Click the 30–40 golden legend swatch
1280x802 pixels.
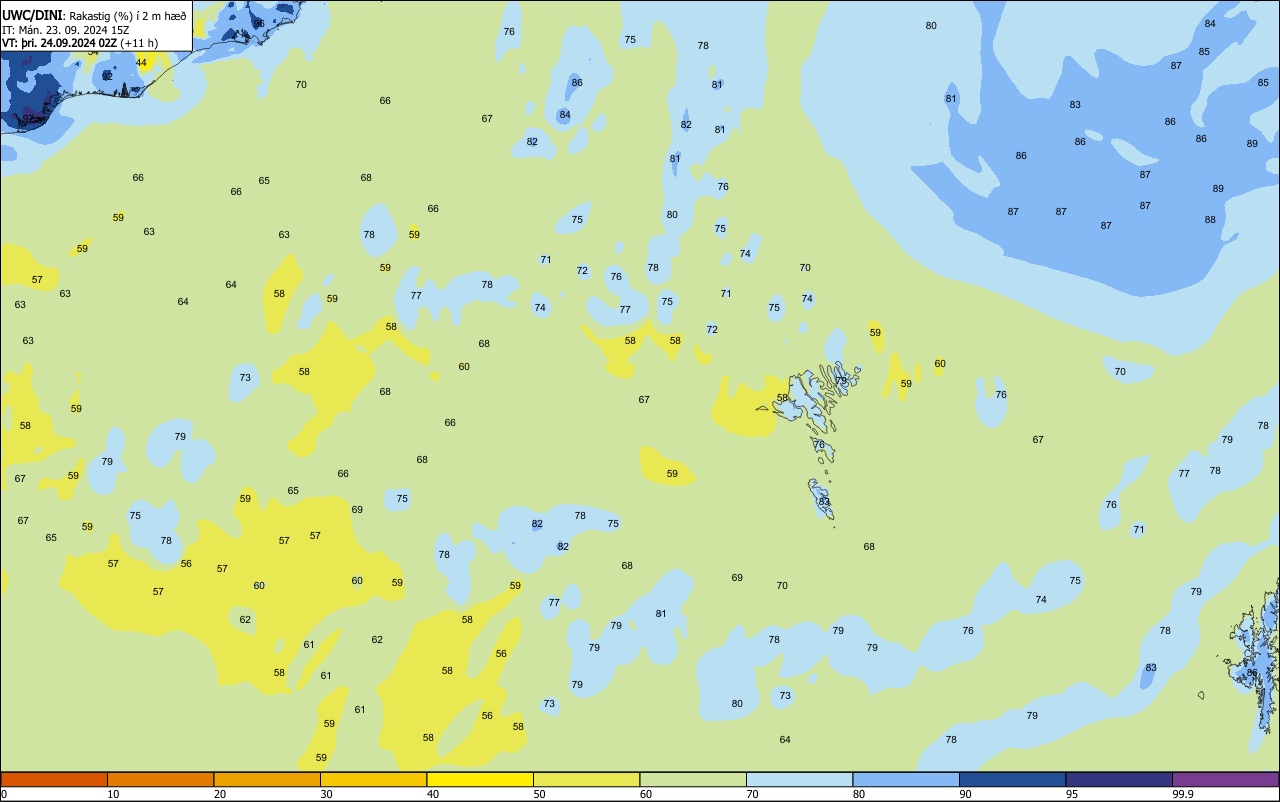click(374, 779)
